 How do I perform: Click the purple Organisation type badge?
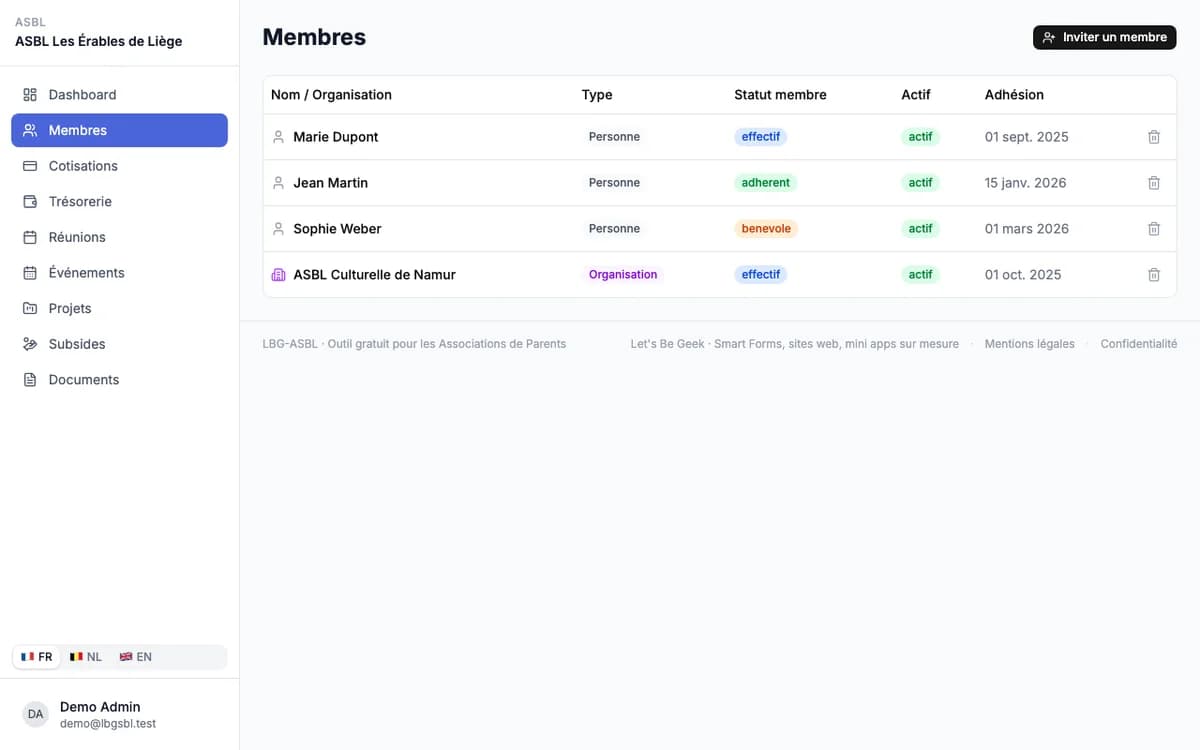coord(623,275)
